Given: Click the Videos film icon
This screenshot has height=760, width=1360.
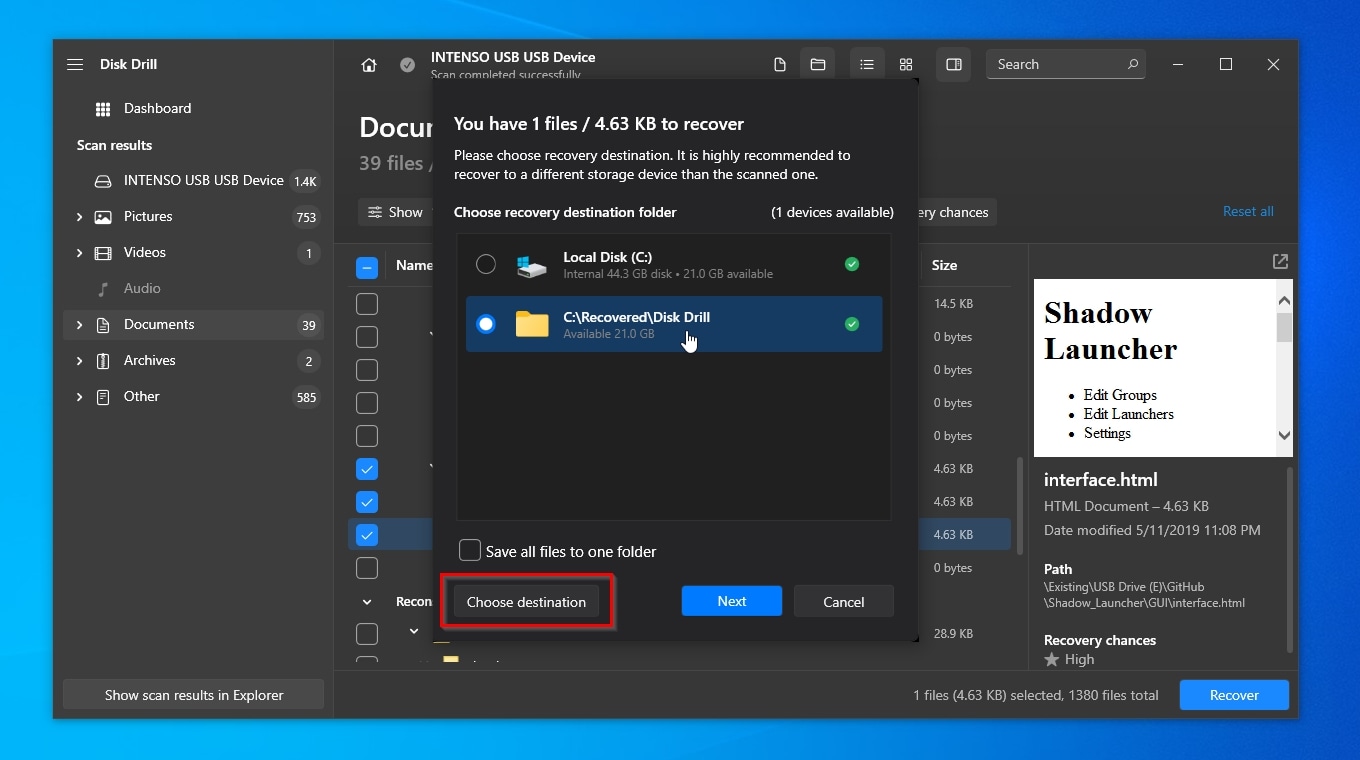Looking at the screenshot, I should (x=103, y=253).
